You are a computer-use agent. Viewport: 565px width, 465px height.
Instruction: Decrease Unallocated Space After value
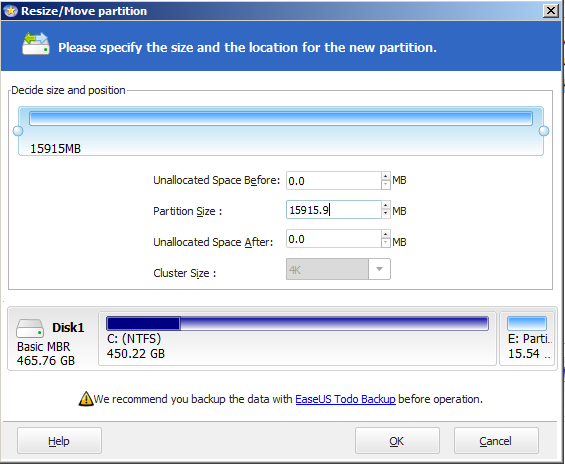386,243
